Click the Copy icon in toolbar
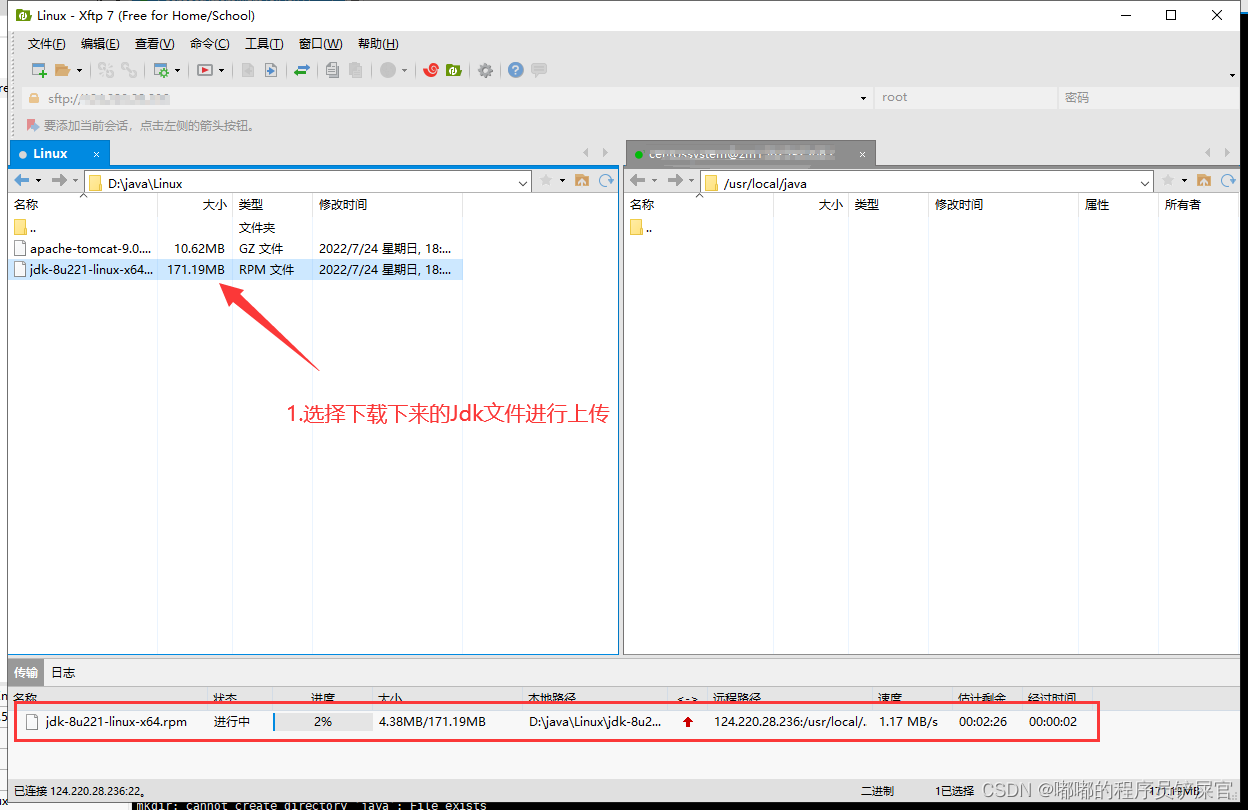The width and height of the screenshot is (1248, 810). point(332,70)
